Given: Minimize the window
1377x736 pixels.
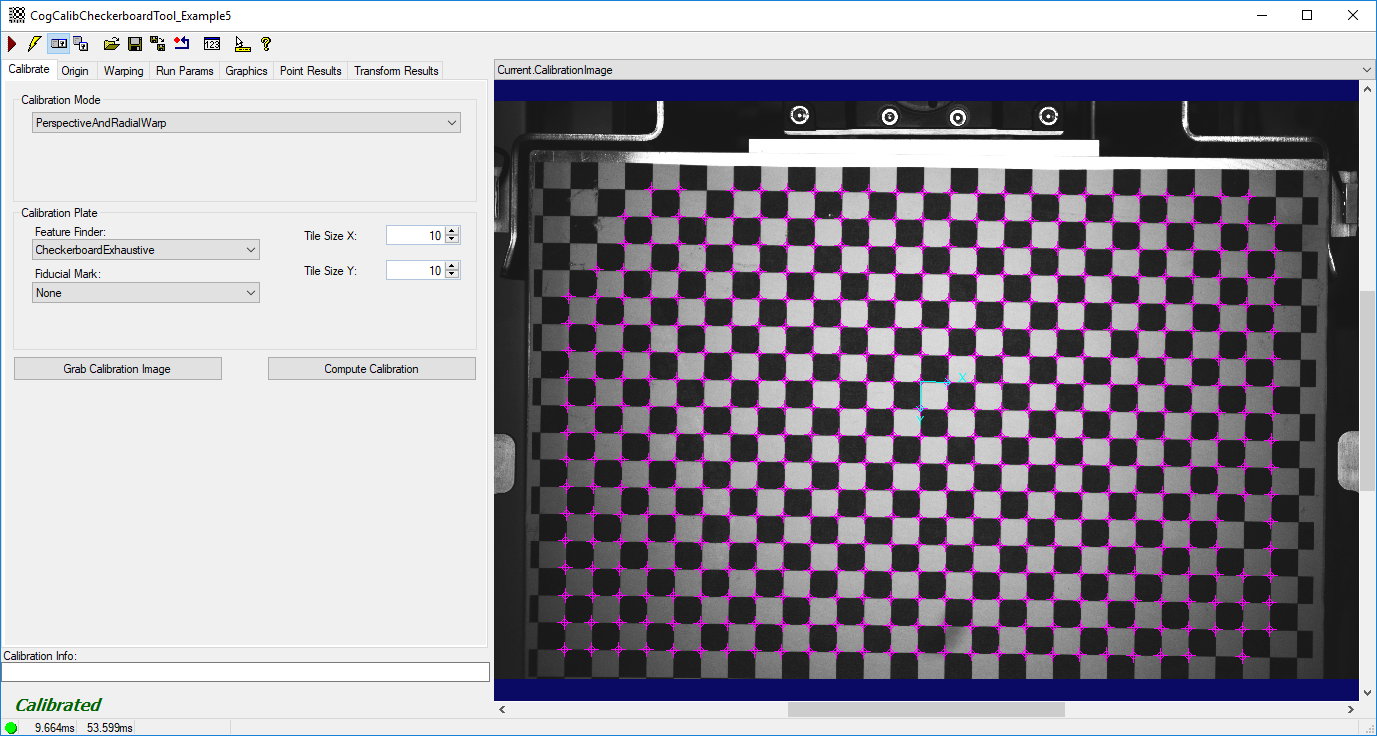Looking at the screenshot, I should click(x=1261, y=15).
